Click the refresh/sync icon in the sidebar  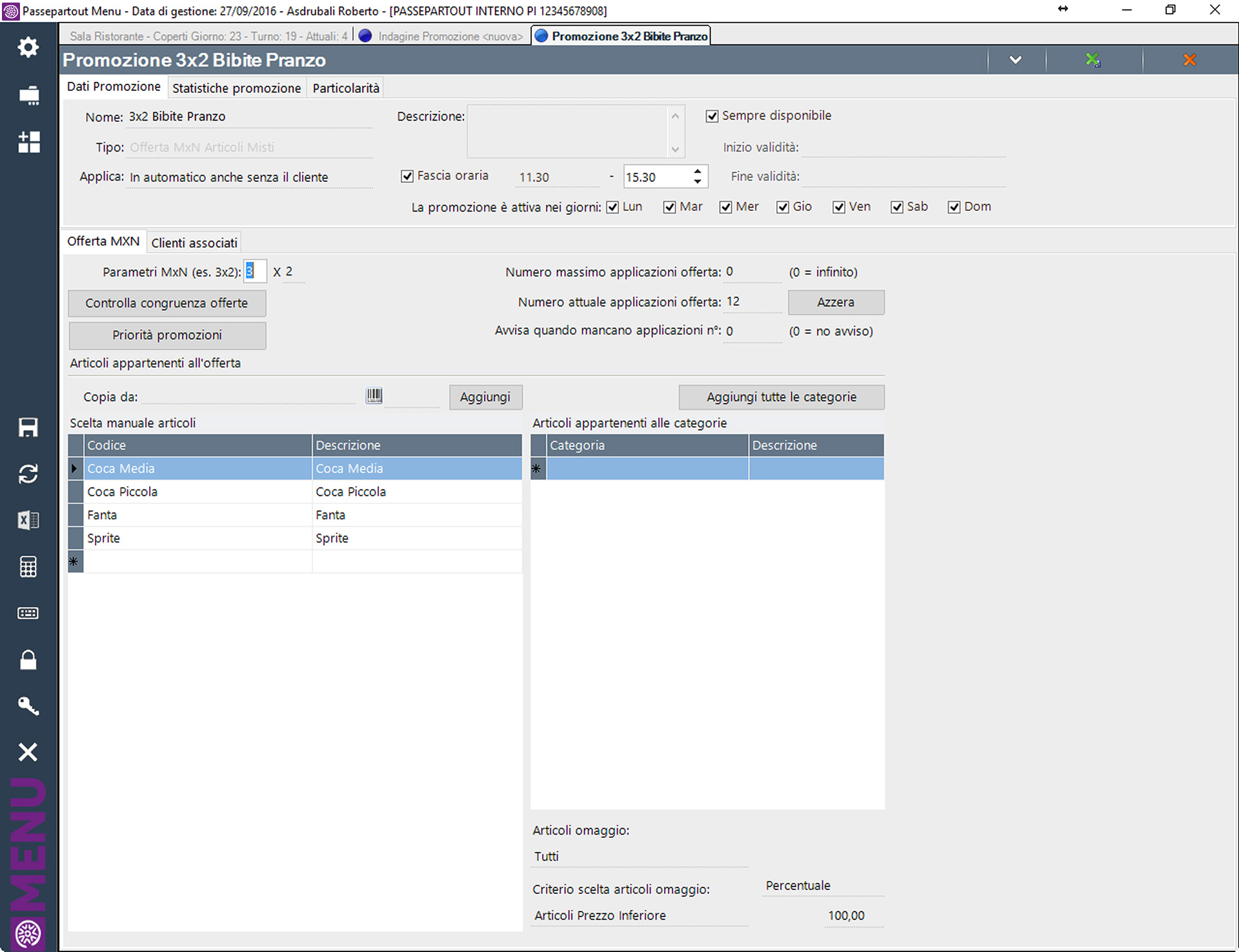point(28,475)
